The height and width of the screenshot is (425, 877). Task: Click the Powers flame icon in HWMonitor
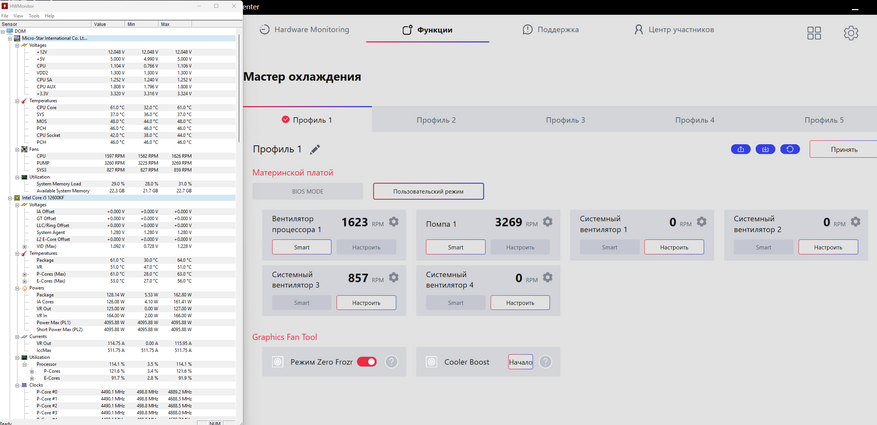point(25,287)
